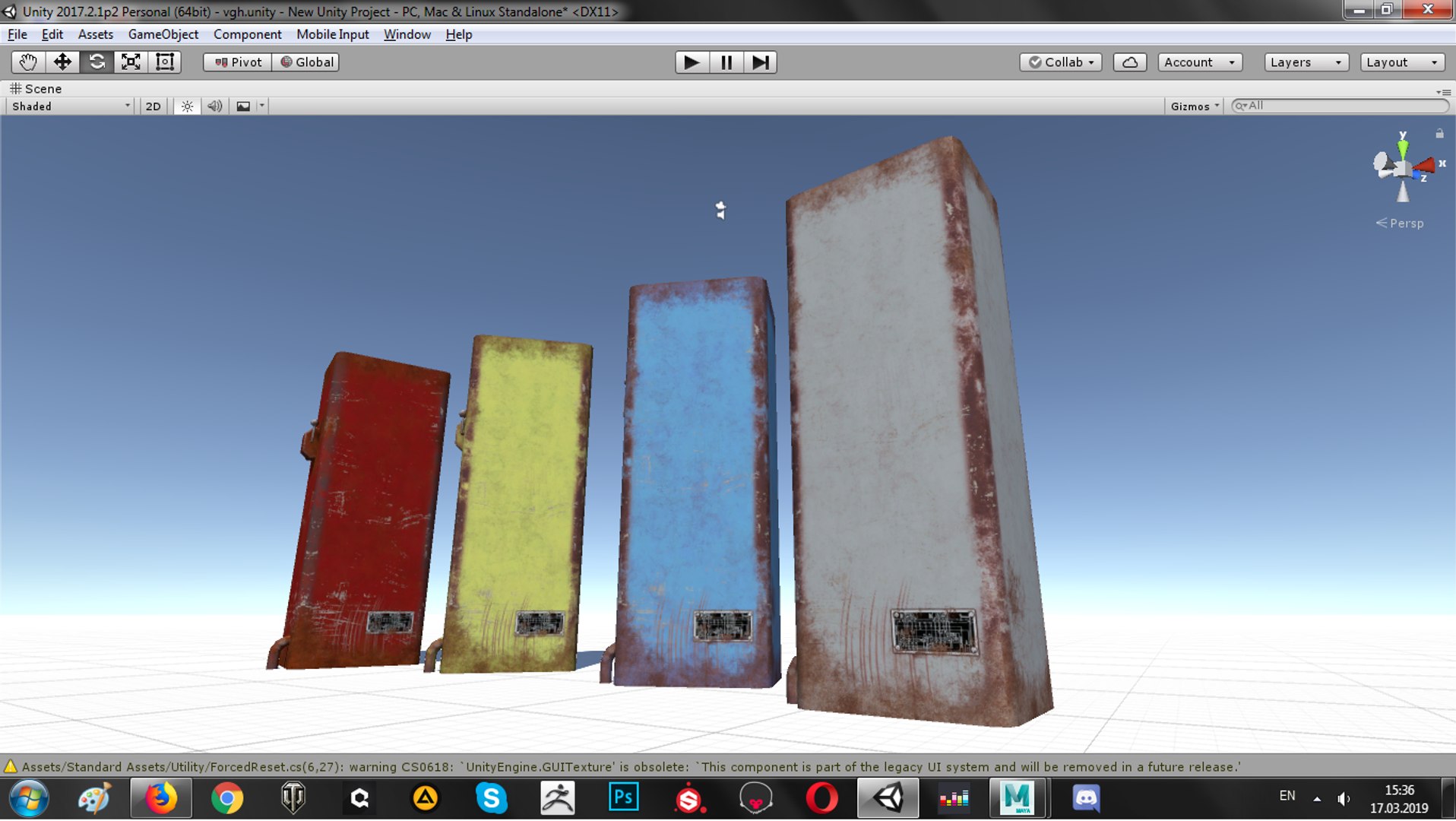Open the Assets menu
The image size is (1456, 821).
click(x=96, y=34)
